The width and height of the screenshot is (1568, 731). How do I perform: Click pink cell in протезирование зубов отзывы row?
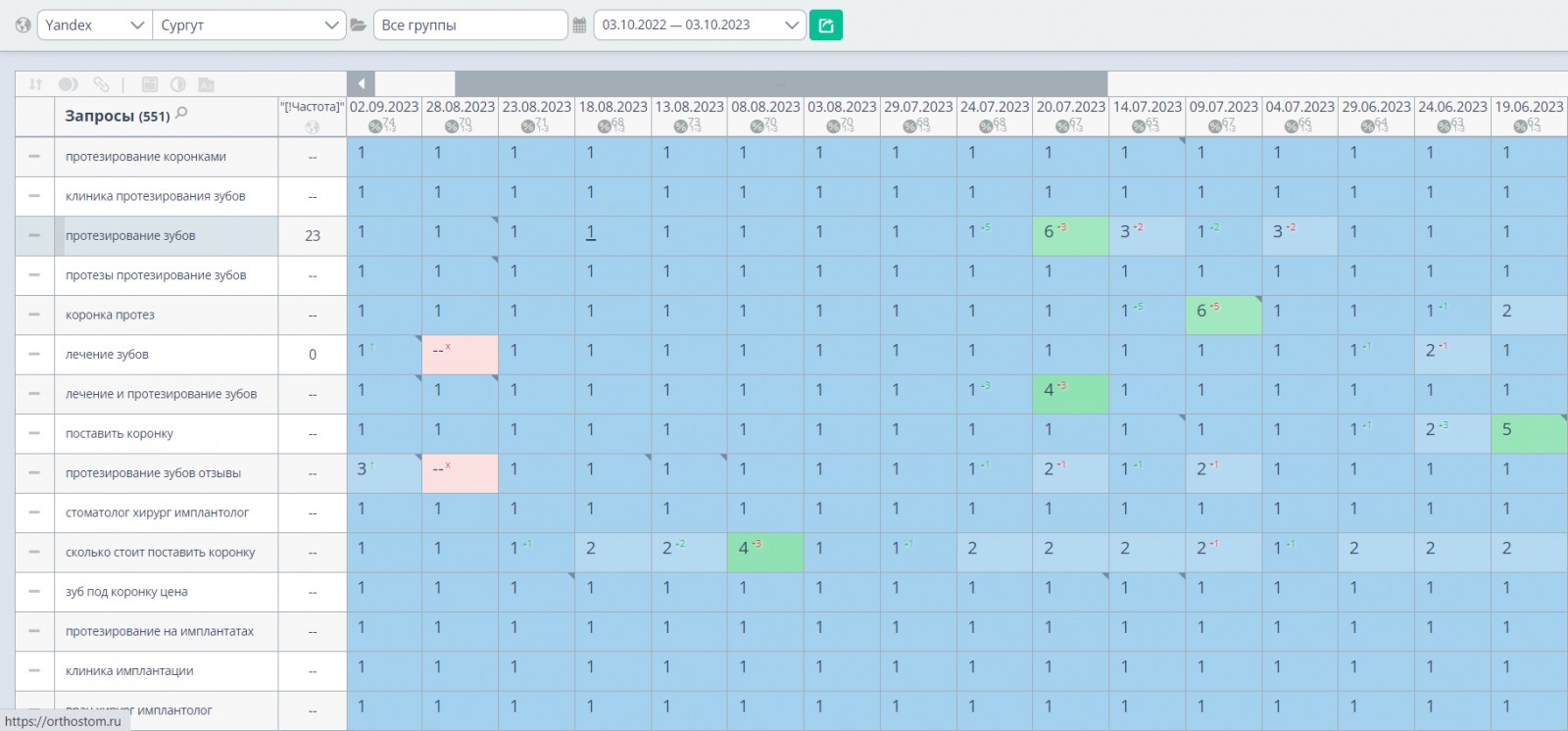click(460, 473)
